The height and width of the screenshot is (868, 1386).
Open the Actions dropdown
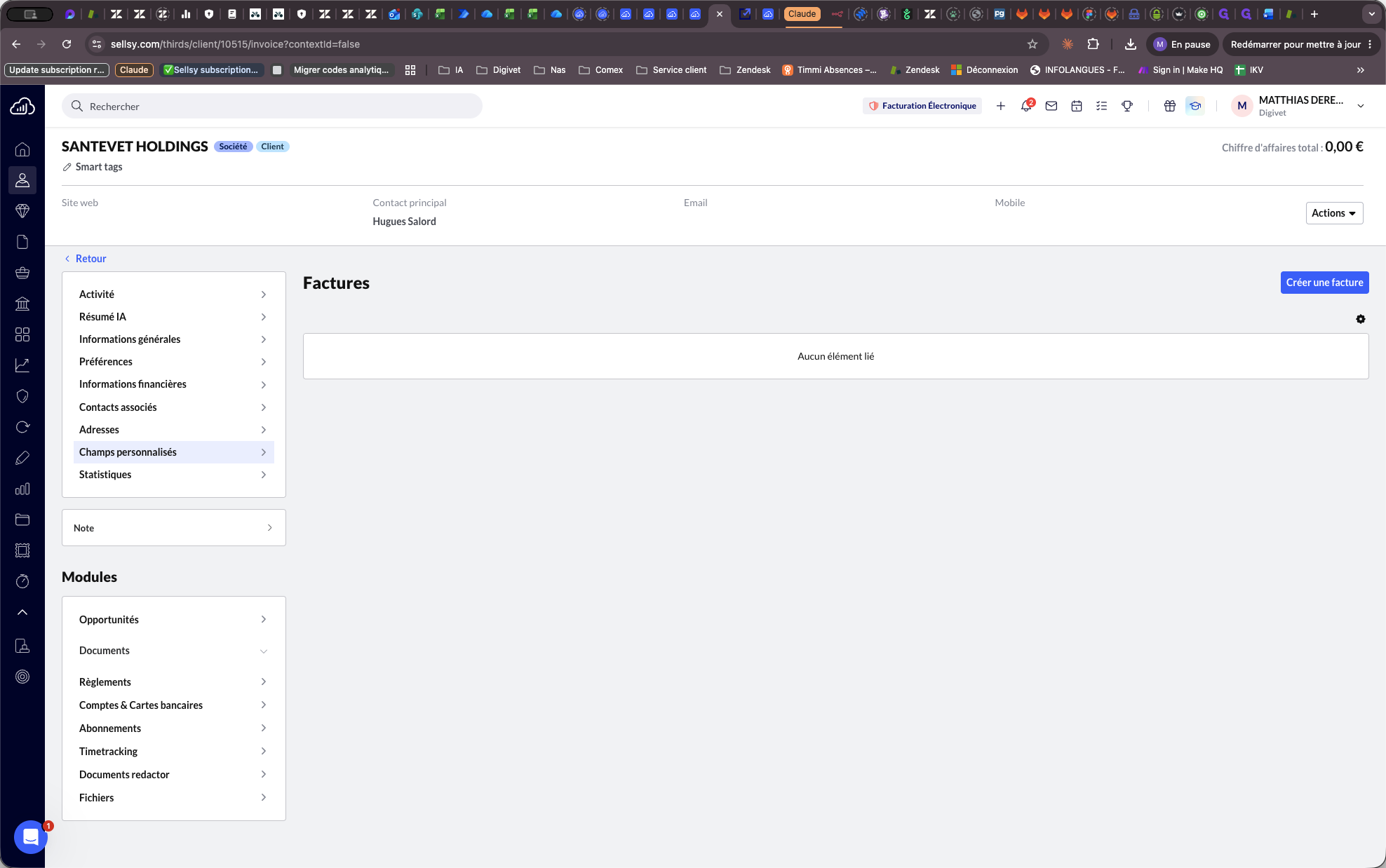pyautogui.click(x=1334, y=213)
